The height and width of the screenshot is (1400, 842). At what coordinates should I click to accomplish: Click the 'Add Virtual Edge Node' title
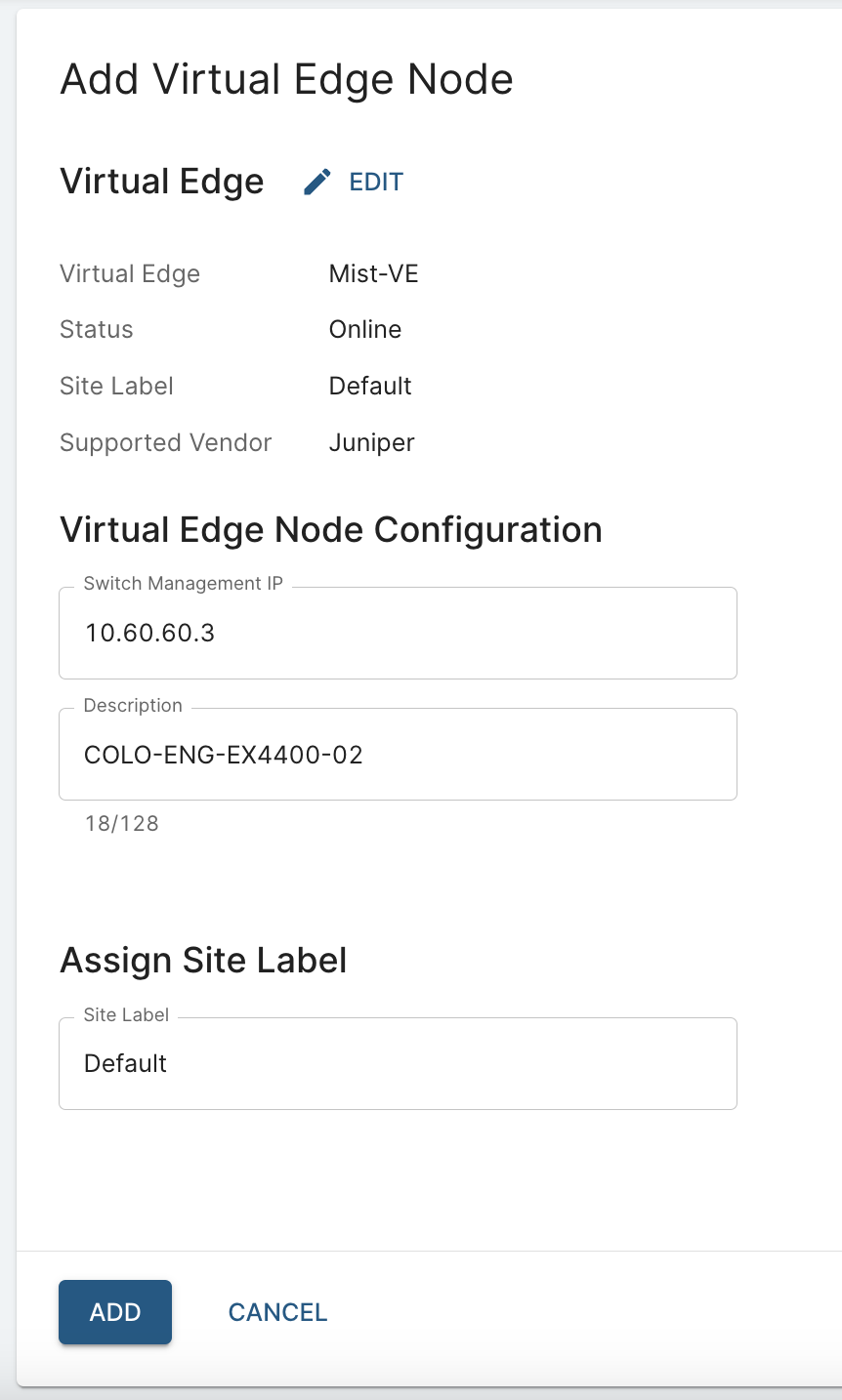287,79
